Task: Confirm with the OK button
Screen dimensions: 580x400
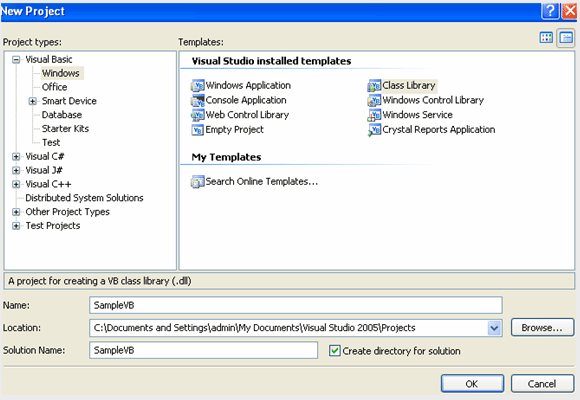Action: click(472, 384)
